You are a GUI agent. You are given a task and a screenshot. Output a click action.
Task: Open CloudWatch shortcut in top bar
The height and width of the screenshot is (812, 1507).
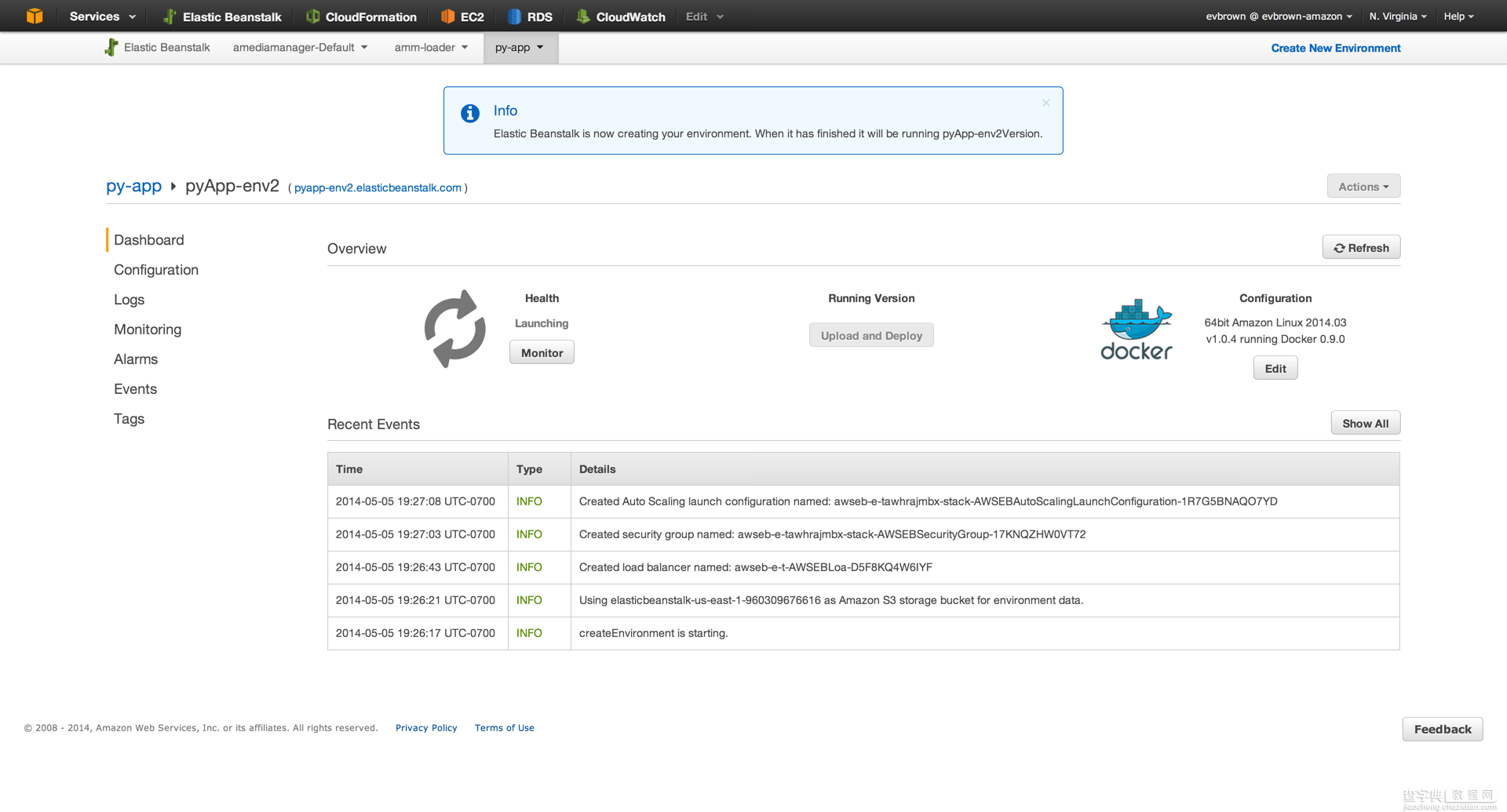(x=621, y=16)
